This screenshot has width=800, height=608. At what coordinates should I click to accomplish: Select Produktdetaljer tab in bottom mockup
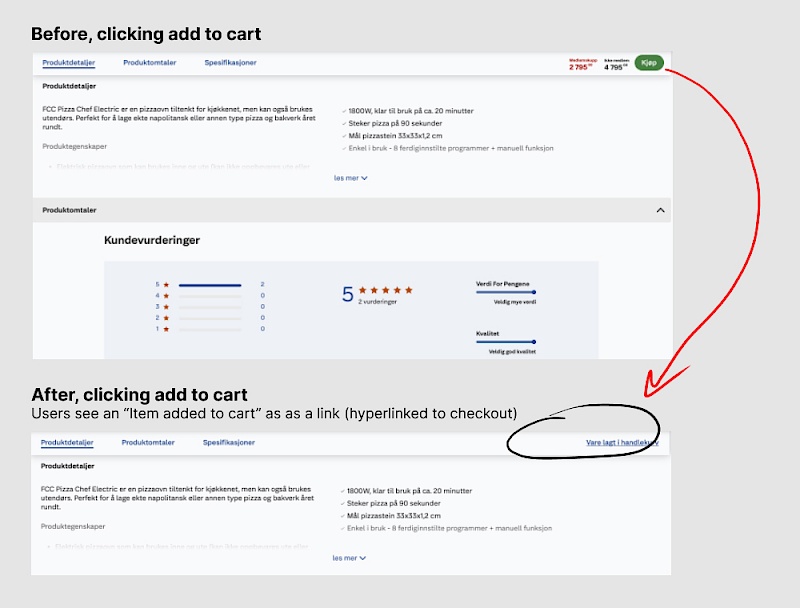pos(67,443)
